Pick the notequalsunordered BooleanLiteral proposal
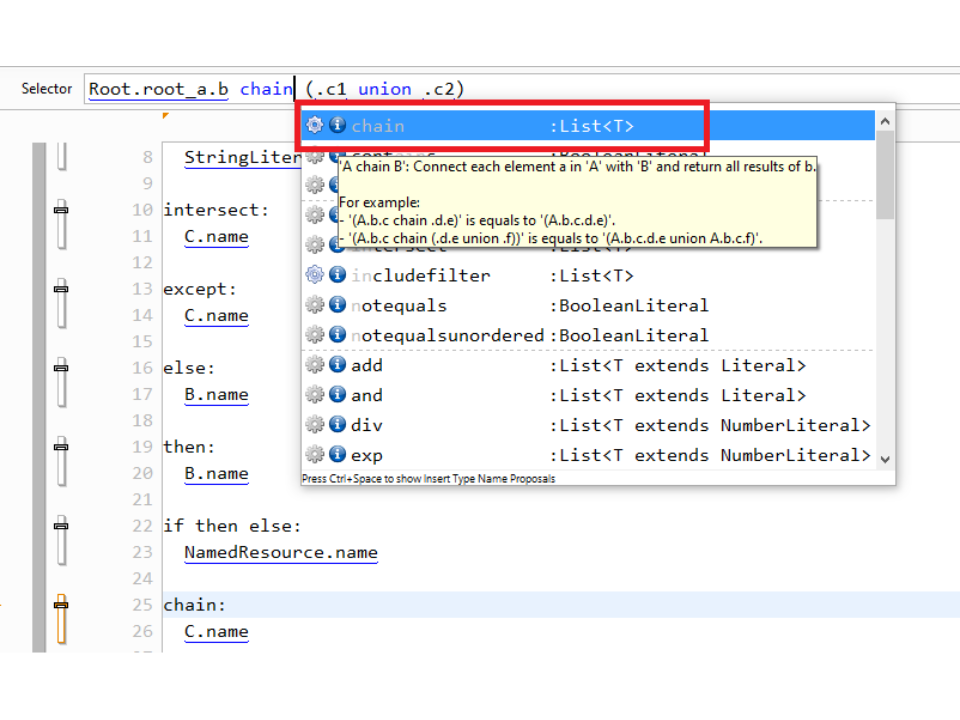960x720 pixels. click(x=447, y=335)
